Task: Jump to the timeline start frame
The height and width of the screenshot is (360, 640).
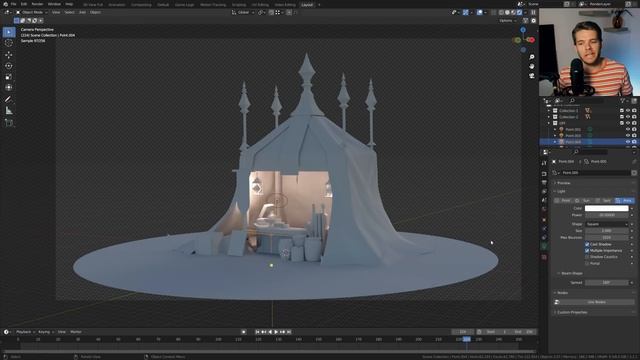Action: pos(257,332)
